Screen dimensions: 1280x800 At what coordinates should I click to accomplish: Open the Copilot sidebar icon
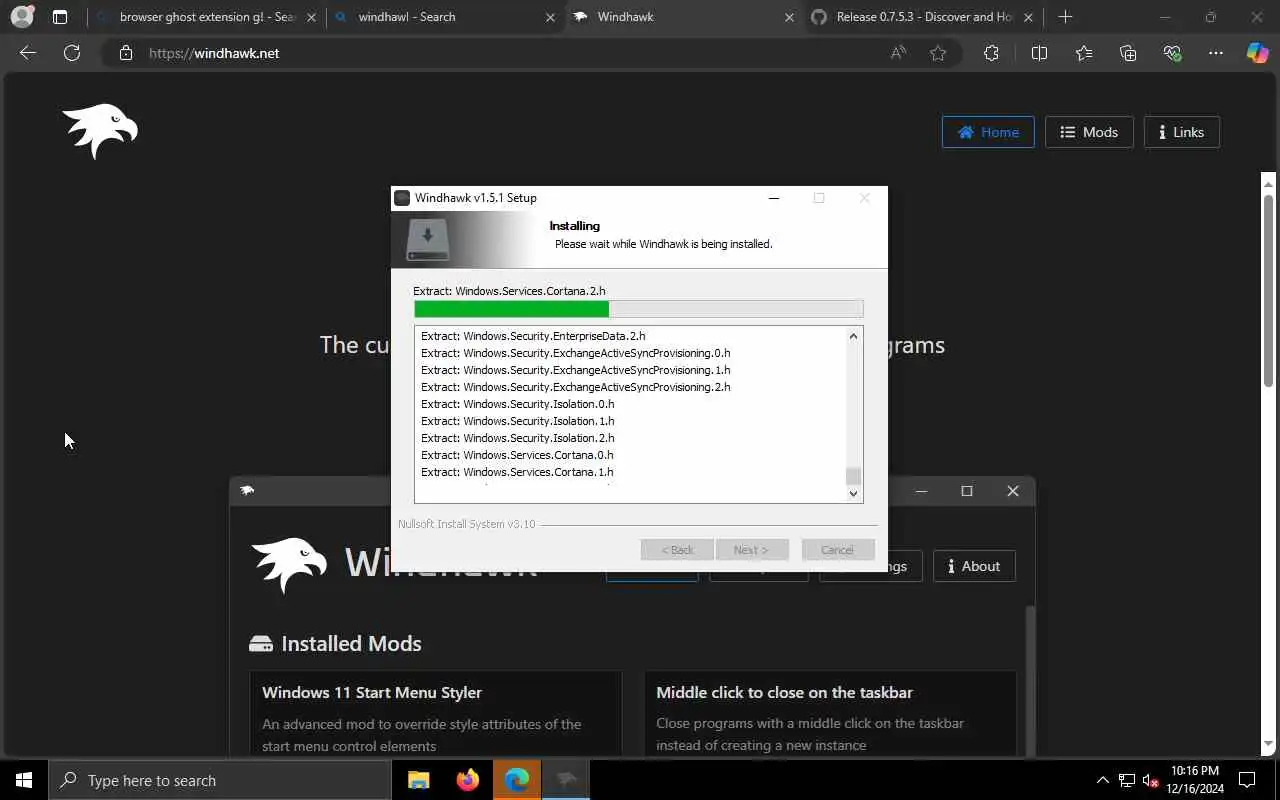pos(1257,53)
